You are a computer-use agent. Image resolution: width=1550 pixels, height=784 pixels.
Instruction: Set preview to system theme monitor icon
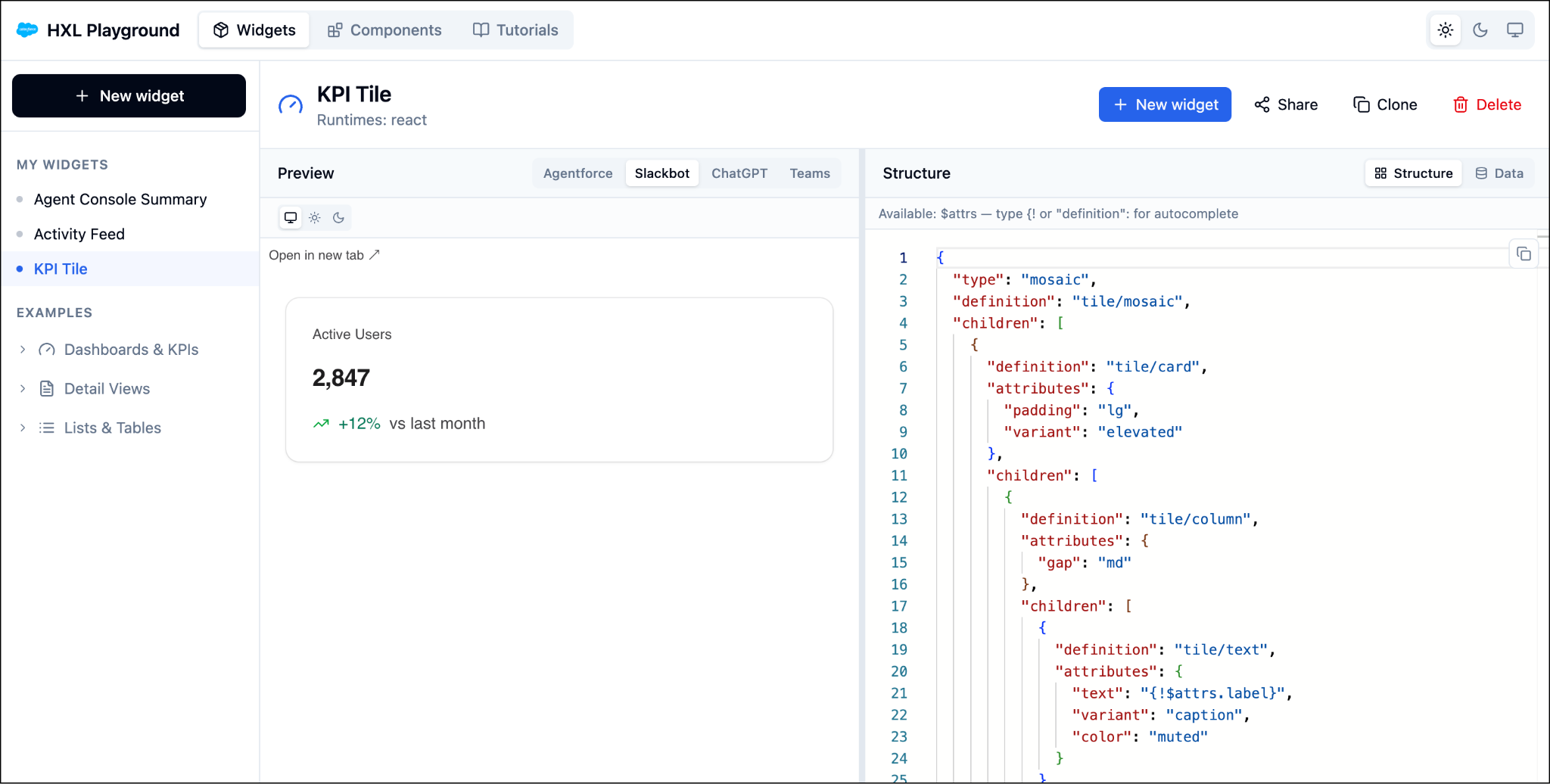291,218
